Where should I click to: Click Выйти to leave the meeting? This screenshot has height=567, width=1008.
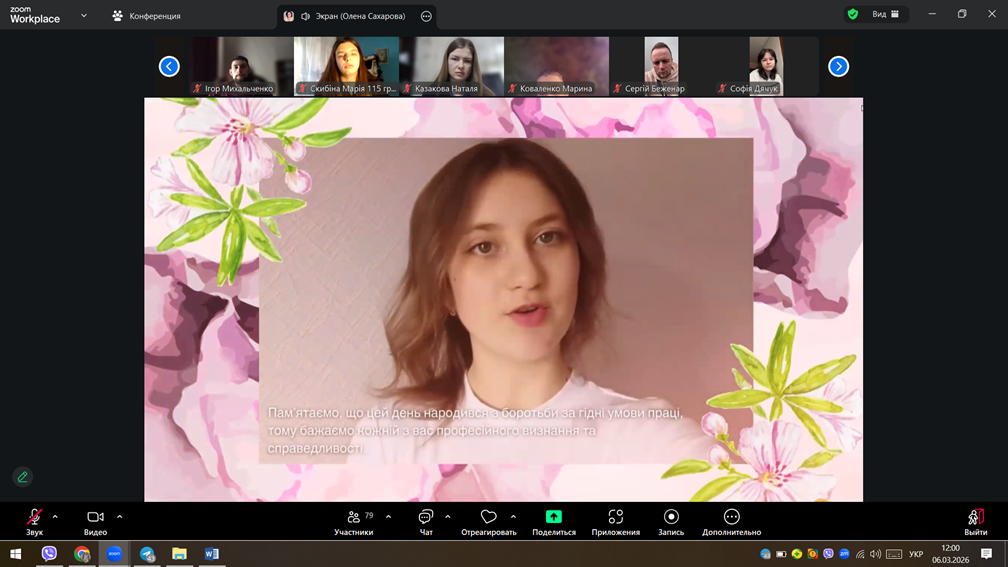coord(975,522)
